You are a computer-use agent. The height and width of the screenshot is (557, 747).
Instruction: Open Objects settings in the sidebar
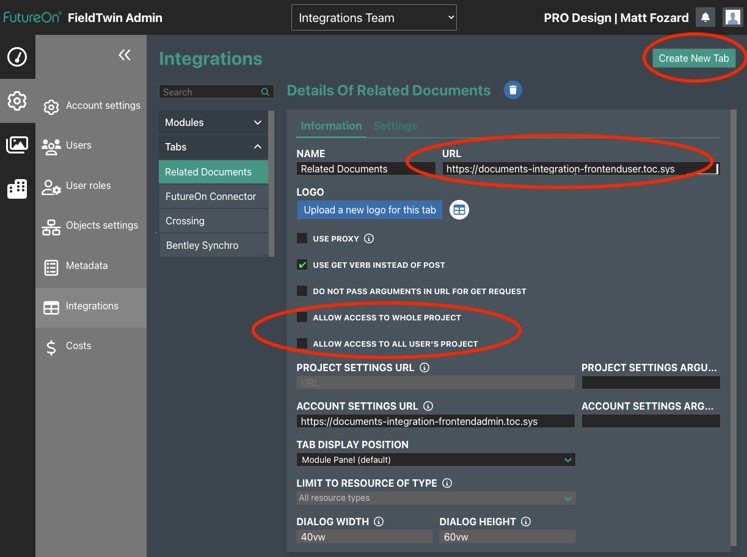pyautogui.click(x=91, y=226)
